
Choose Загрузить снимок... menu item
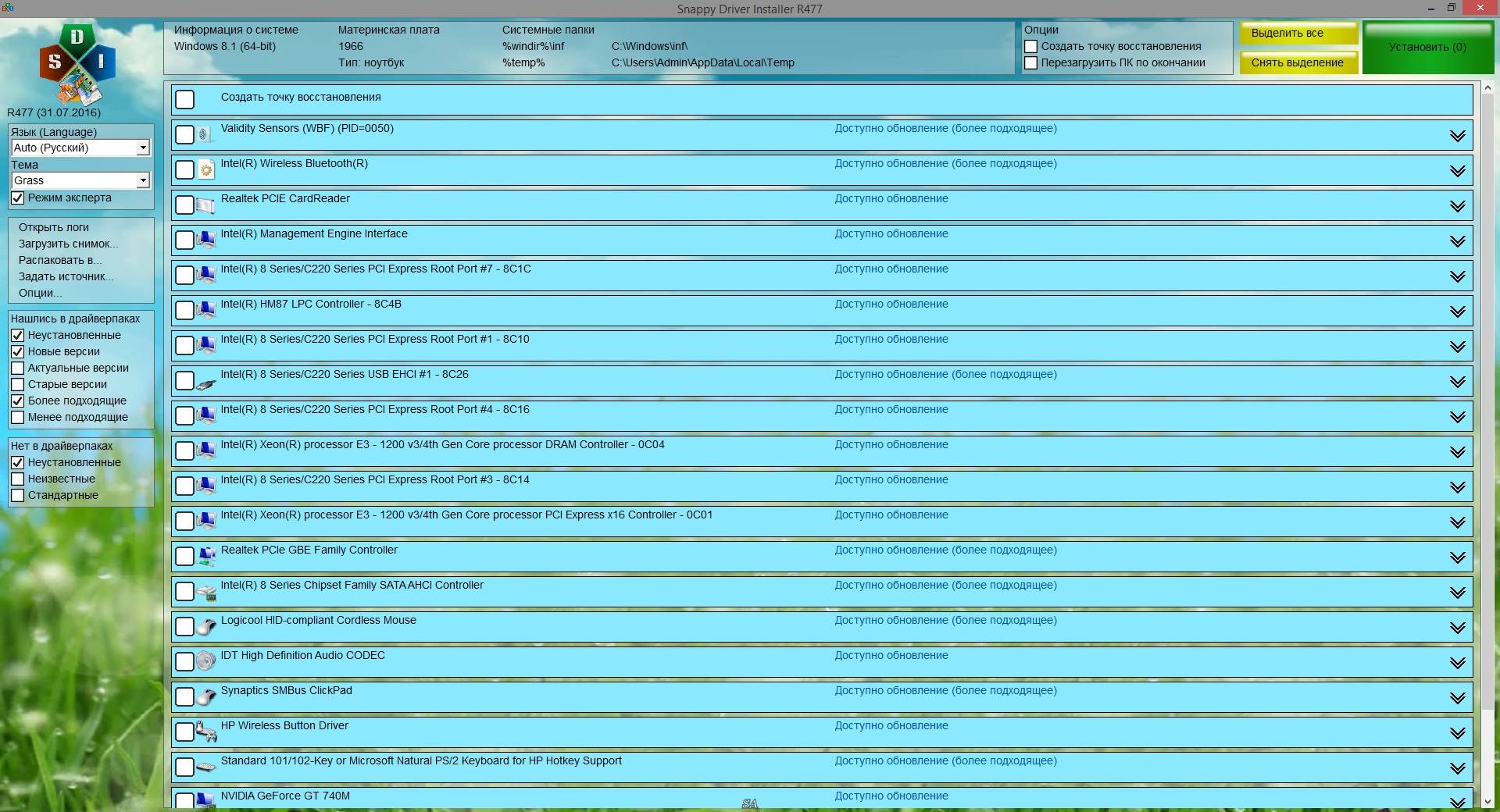69,244
